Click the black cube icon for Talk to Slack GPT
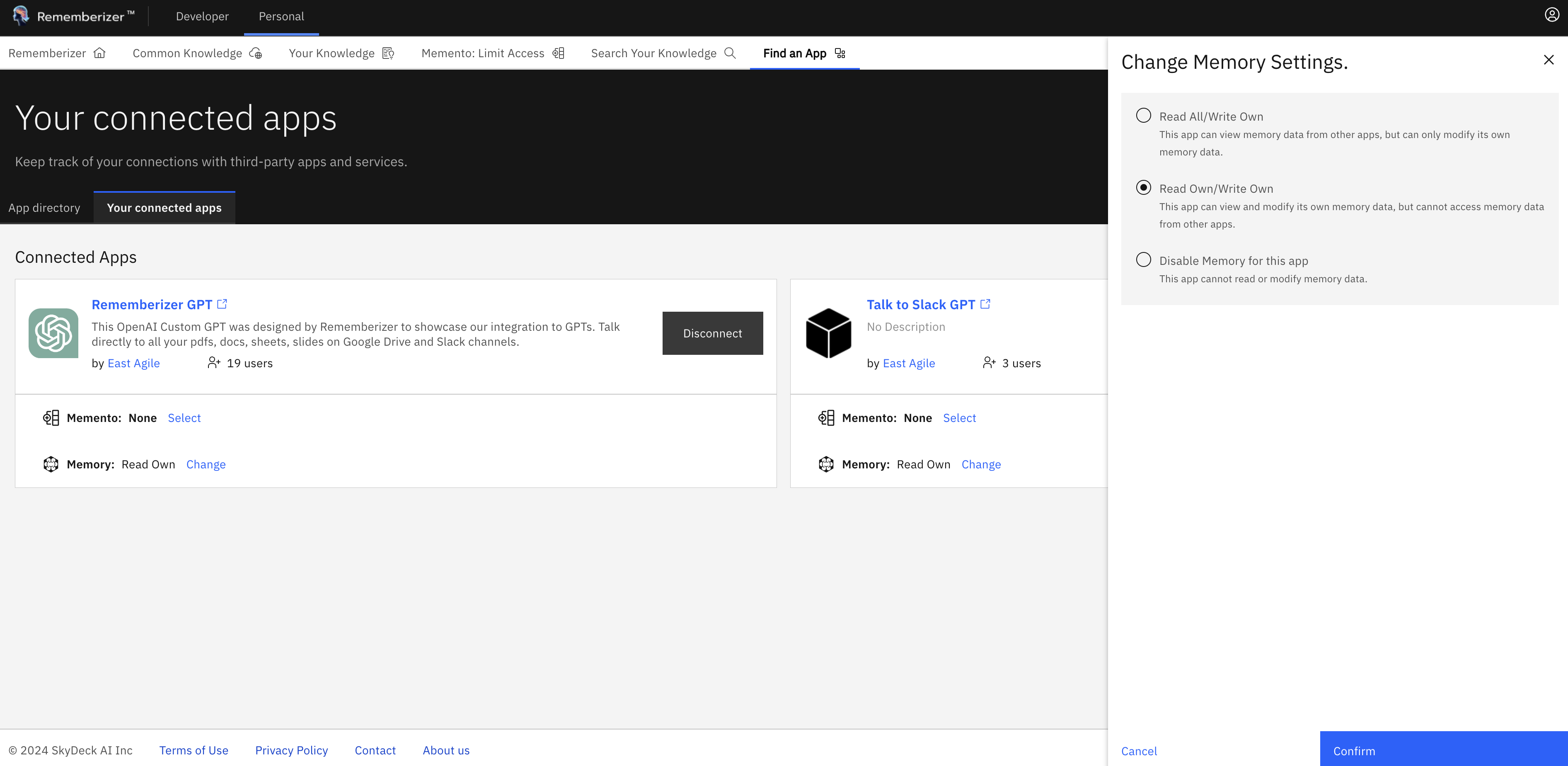Screen dimensions: 1568x766 [x=828, y=333]
